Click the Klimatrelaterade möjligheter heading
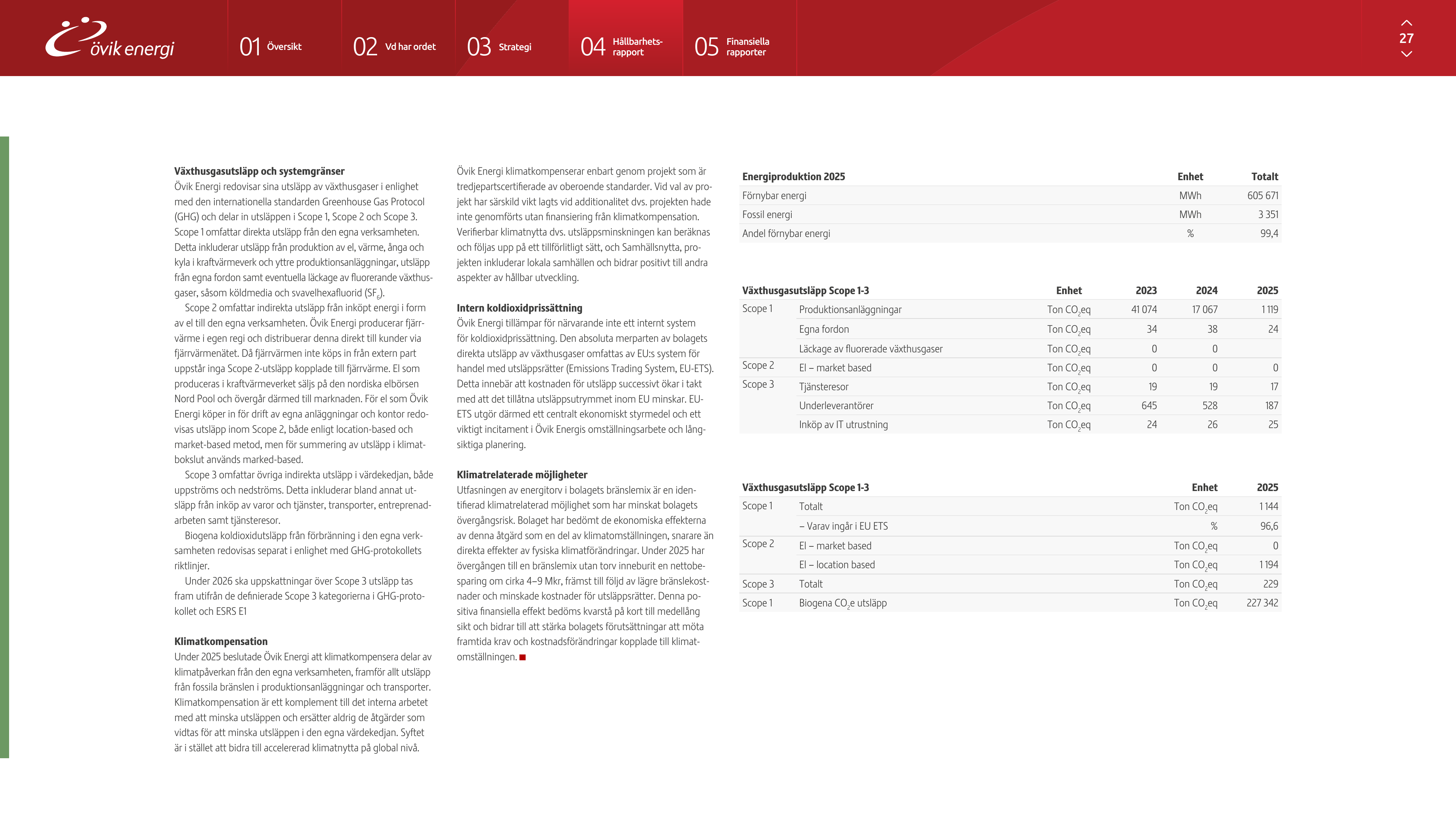Viewport: 1456px width, 819px height. click(522, 475)
